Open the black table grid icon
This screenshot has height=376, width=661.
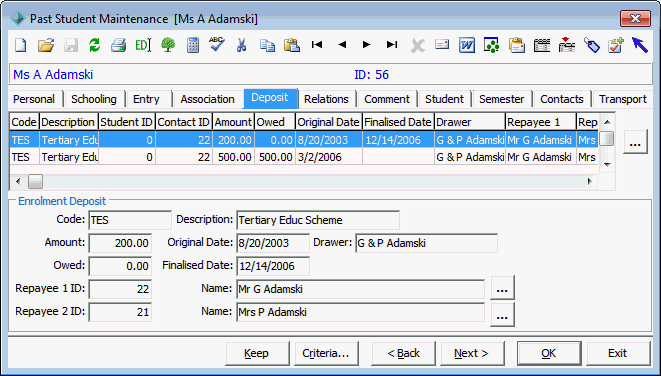coord(542,45)
